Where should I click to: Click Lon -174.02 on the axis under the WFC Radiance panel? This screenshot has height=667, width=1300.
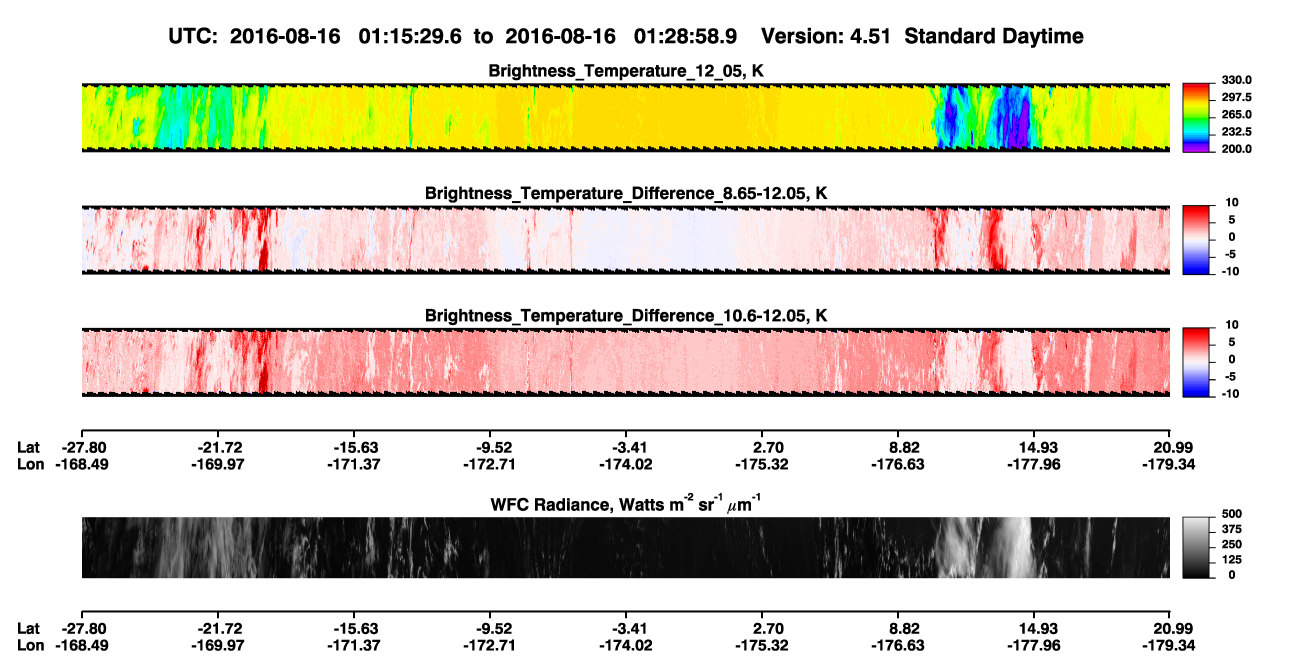click(626, 645)
